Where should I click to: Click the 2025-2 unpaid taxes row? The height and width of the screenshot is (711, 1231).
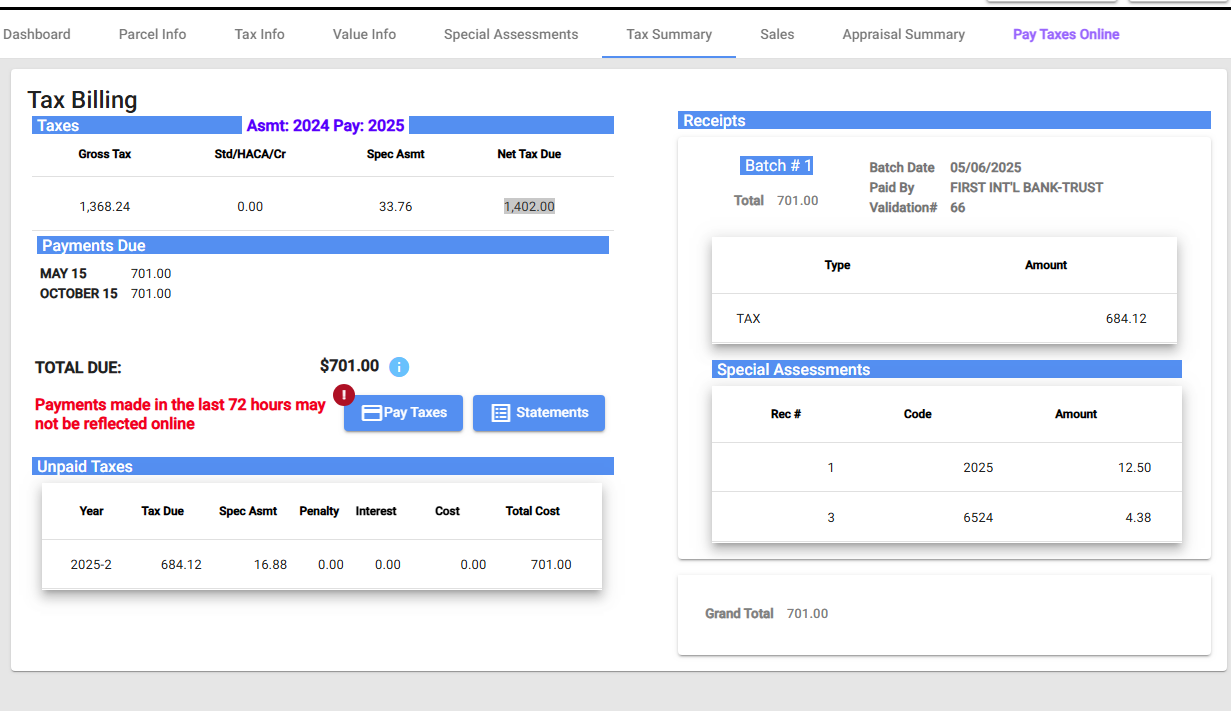coord(321,565)
